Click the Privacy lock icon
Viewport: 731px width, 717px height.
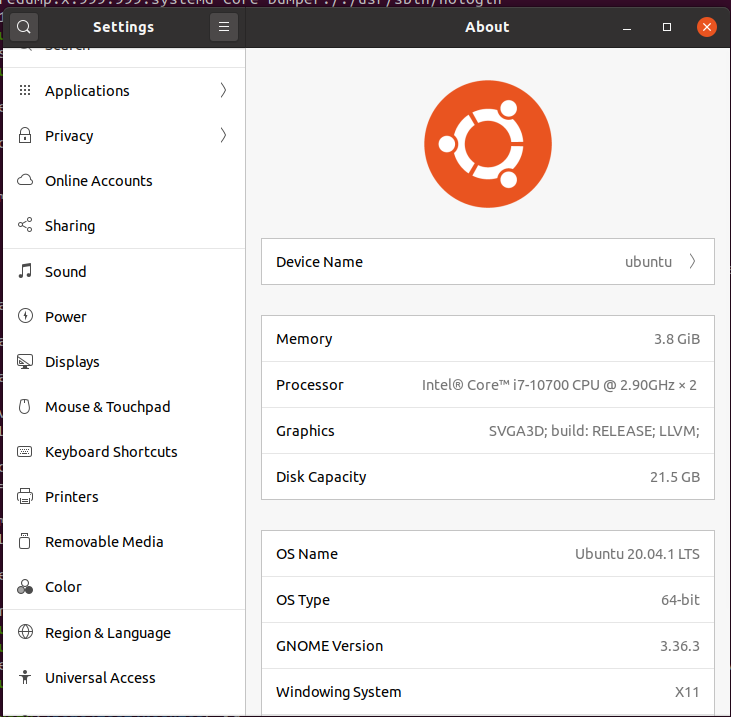pos(25,136)
